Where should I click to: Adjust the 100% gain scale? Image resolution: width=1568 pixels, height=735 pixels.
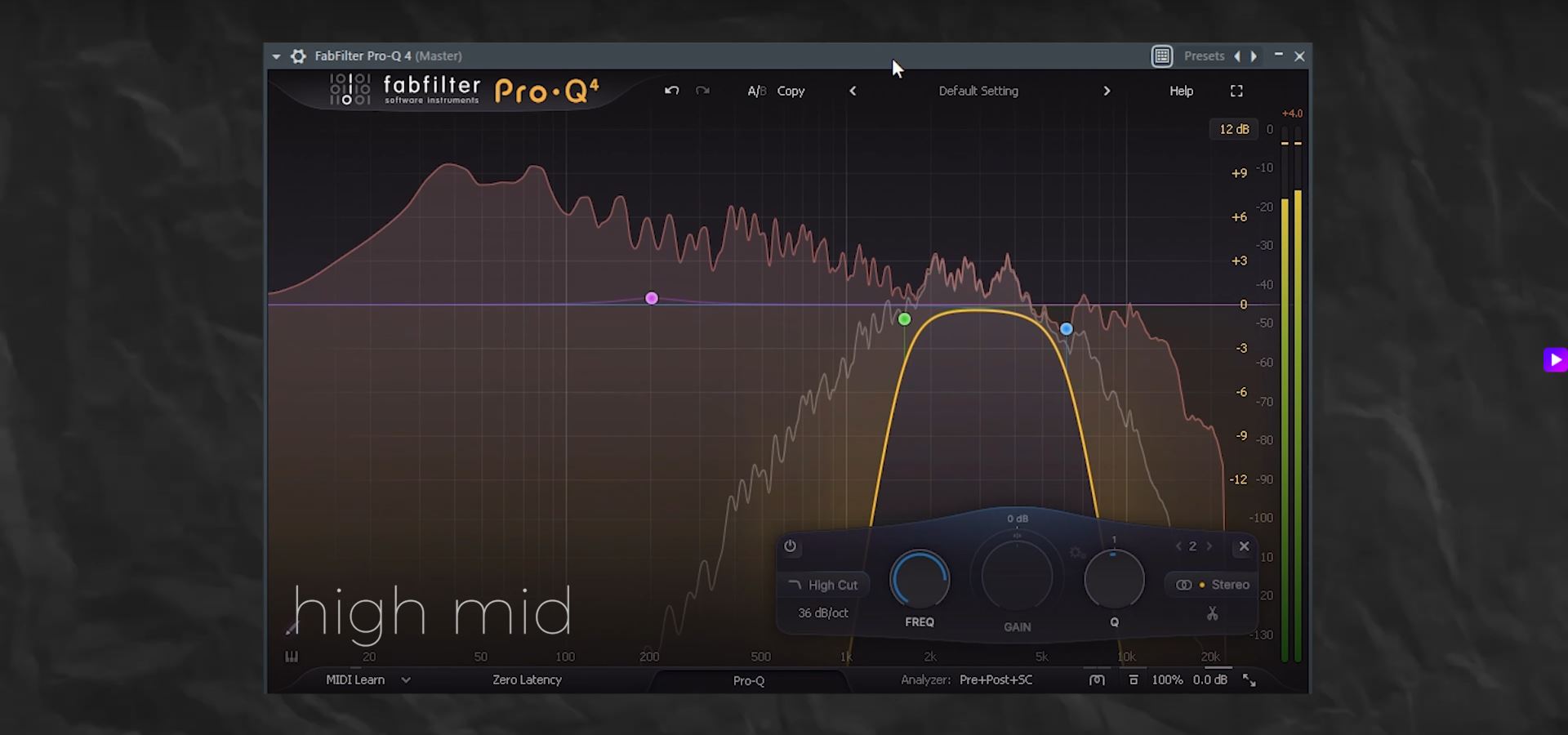(x=1167, y=679)
